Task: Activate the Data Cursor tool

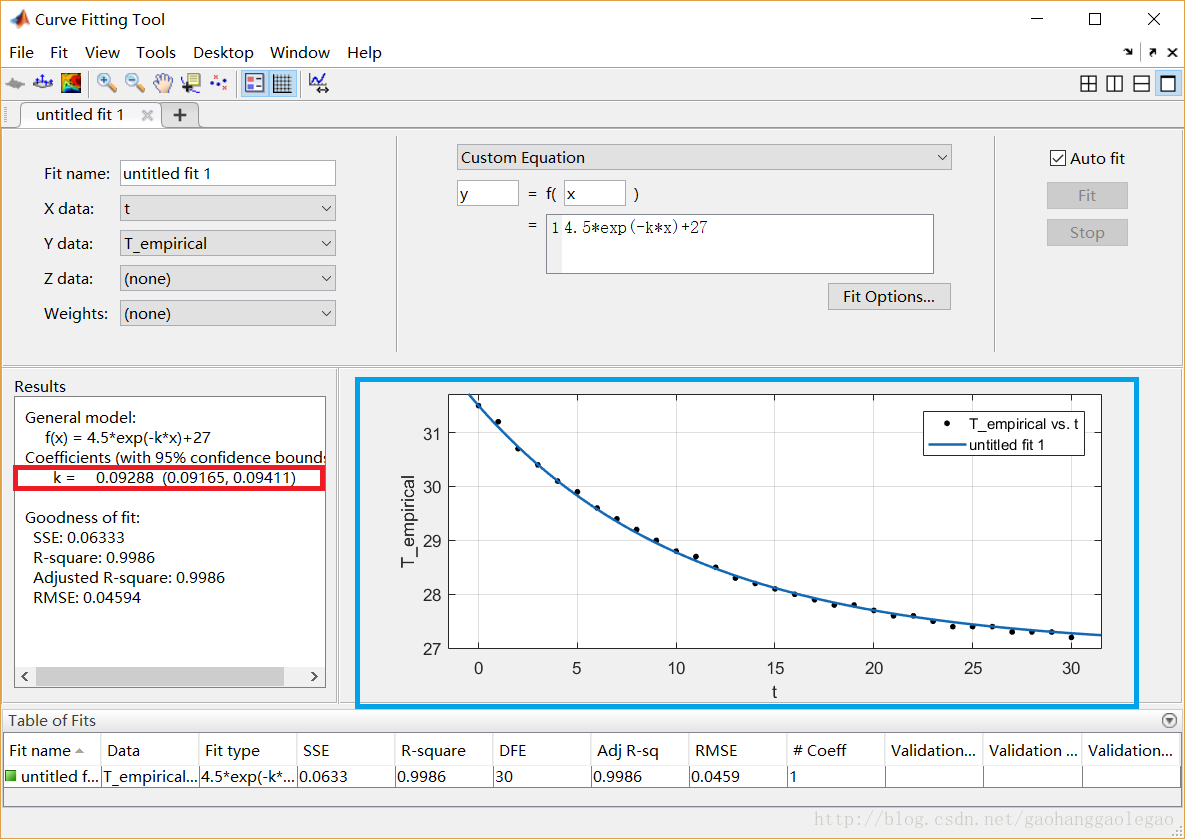Action: 190,83
